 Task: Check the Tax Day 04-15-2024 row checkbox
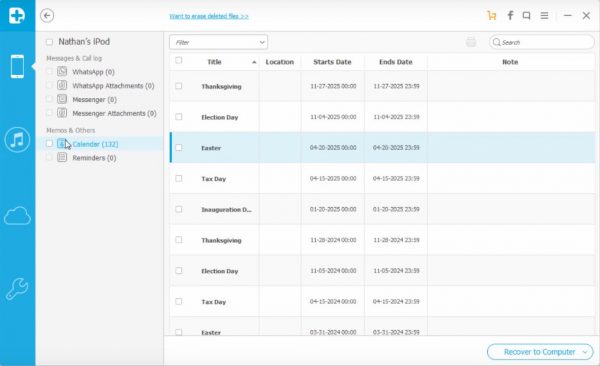pos(179,301)
